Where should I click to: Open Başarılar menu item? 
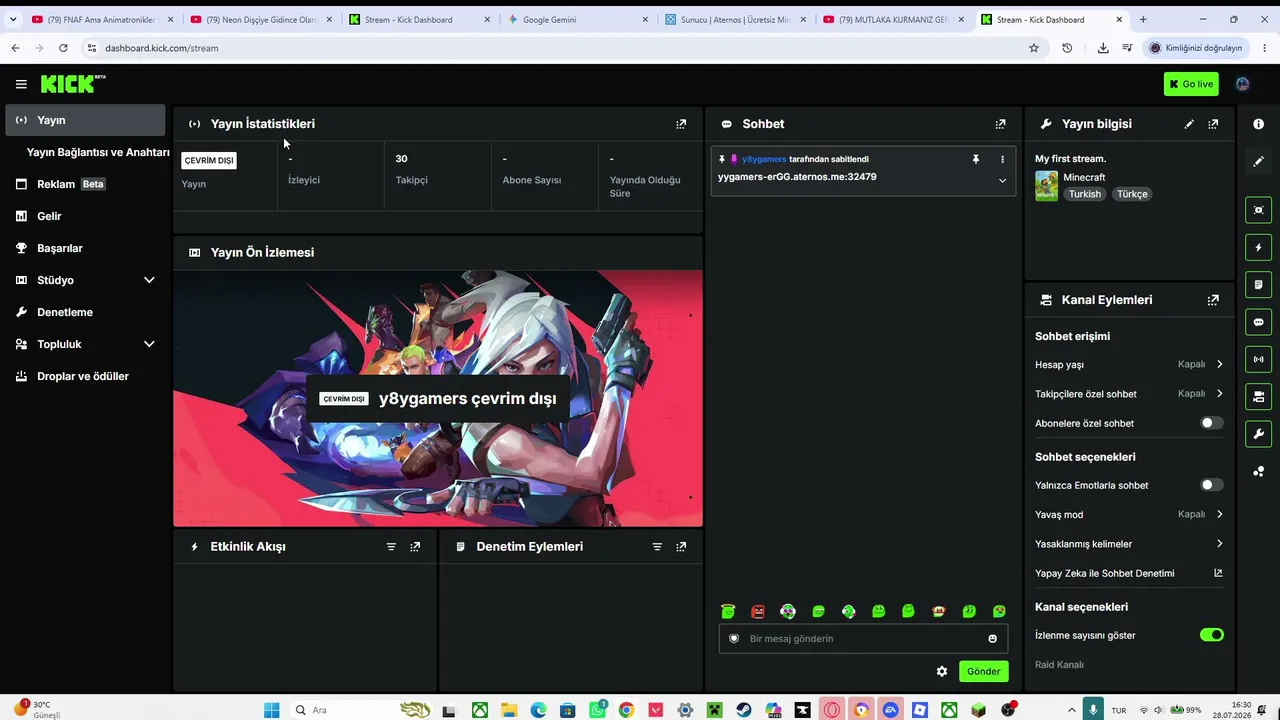point(85,248)
